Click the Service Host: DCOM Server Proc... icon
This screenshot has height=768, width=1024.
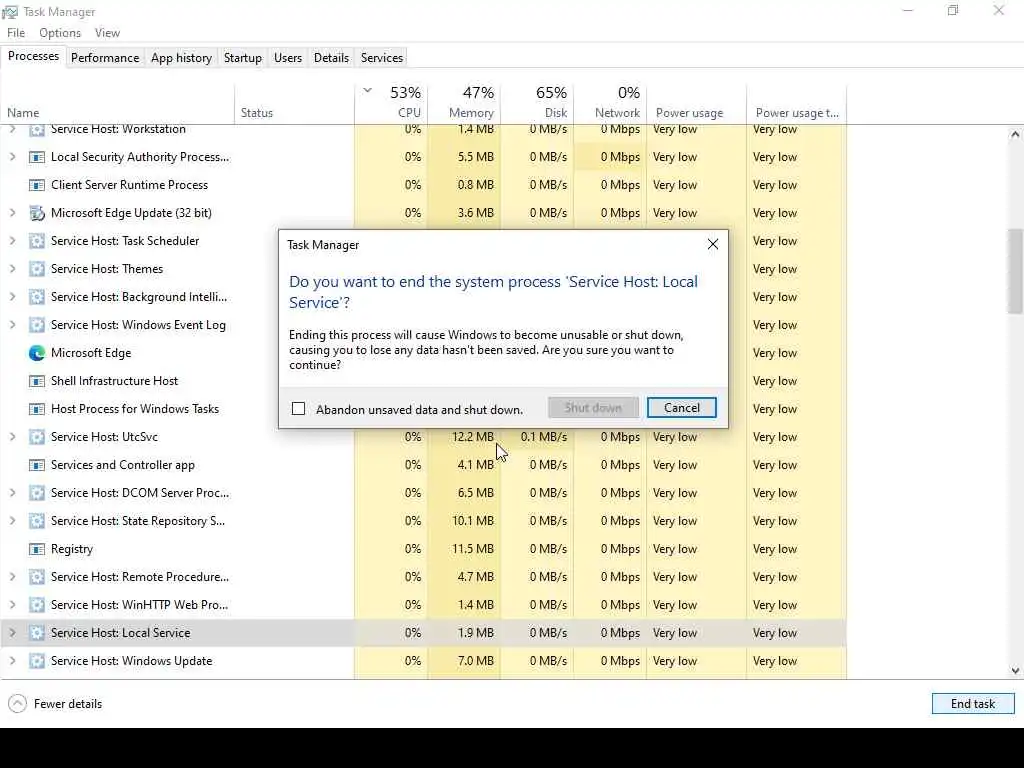(x=37, y=493)
